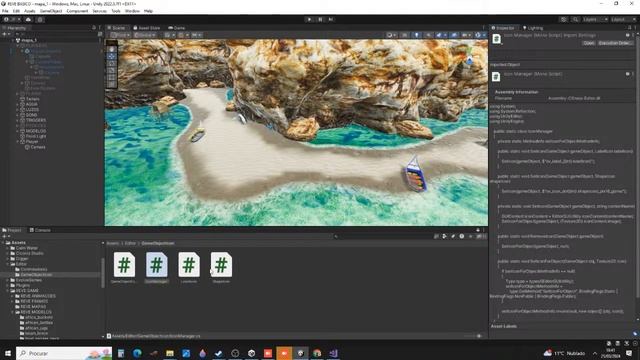Open the scene camera settings icon
This screenshot has width=640, height=360.
point(466,35)
